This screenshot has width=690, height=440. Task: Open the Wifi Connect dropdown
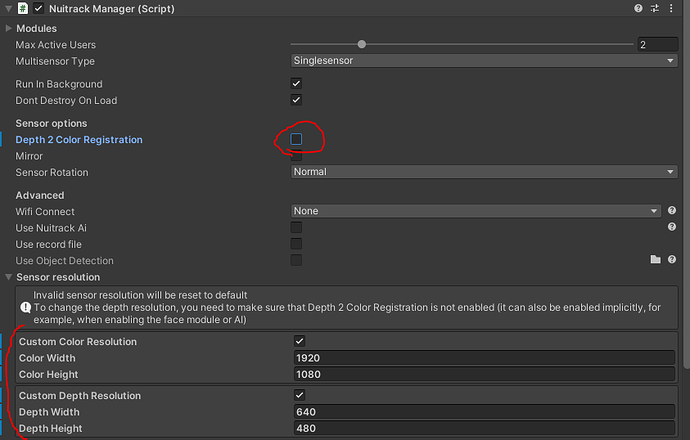(476, 211)
